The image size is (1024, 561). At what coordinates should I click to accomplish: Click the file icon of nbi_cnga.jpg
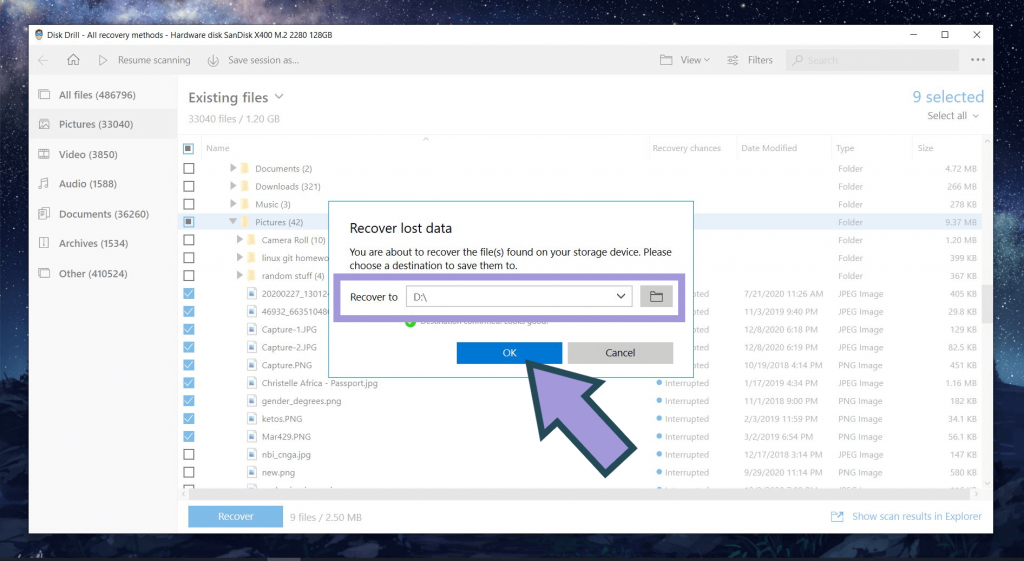(x=251, y=454)
